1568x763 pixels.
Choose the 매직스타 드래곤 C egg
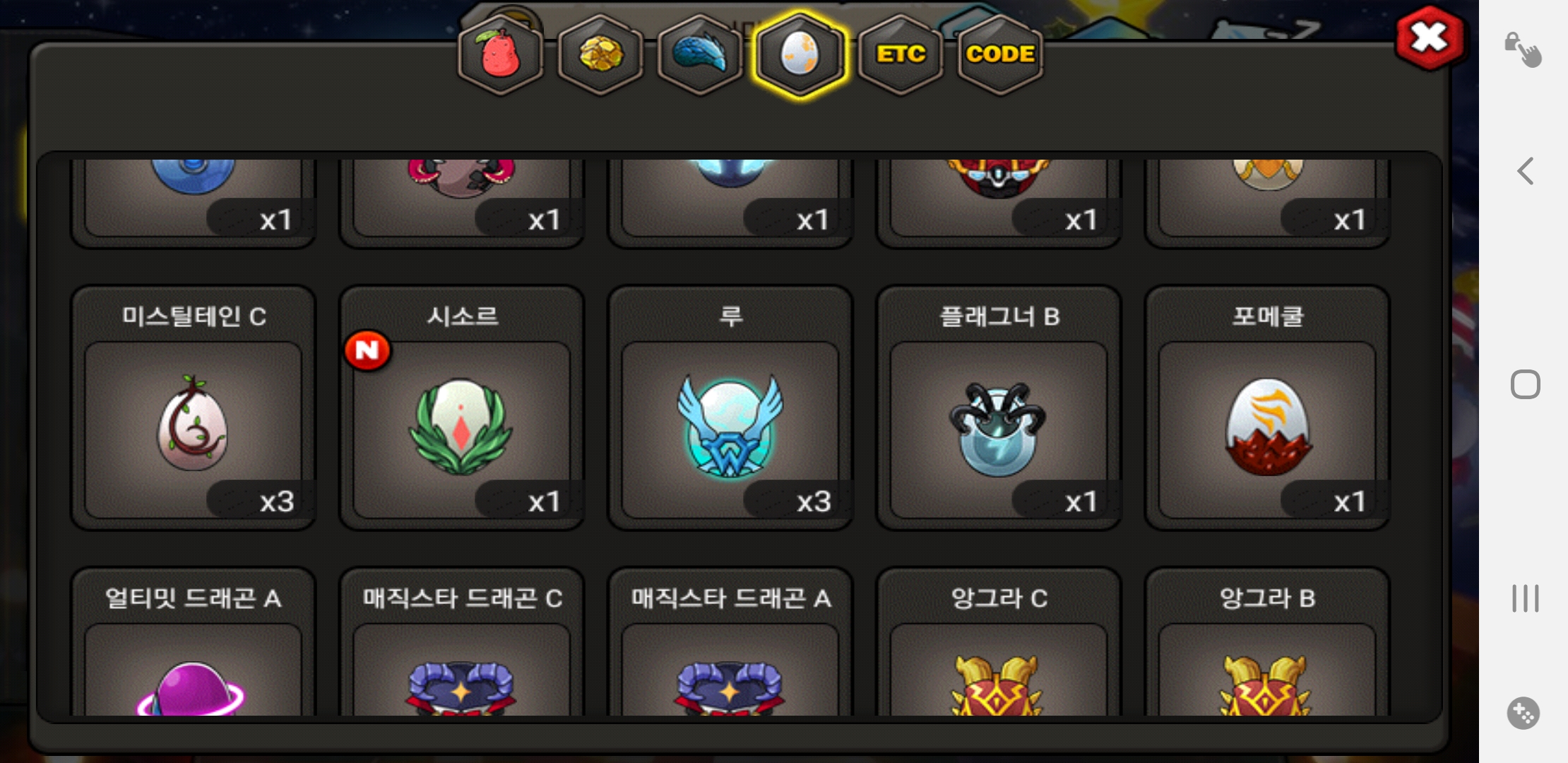click(462, 641)
